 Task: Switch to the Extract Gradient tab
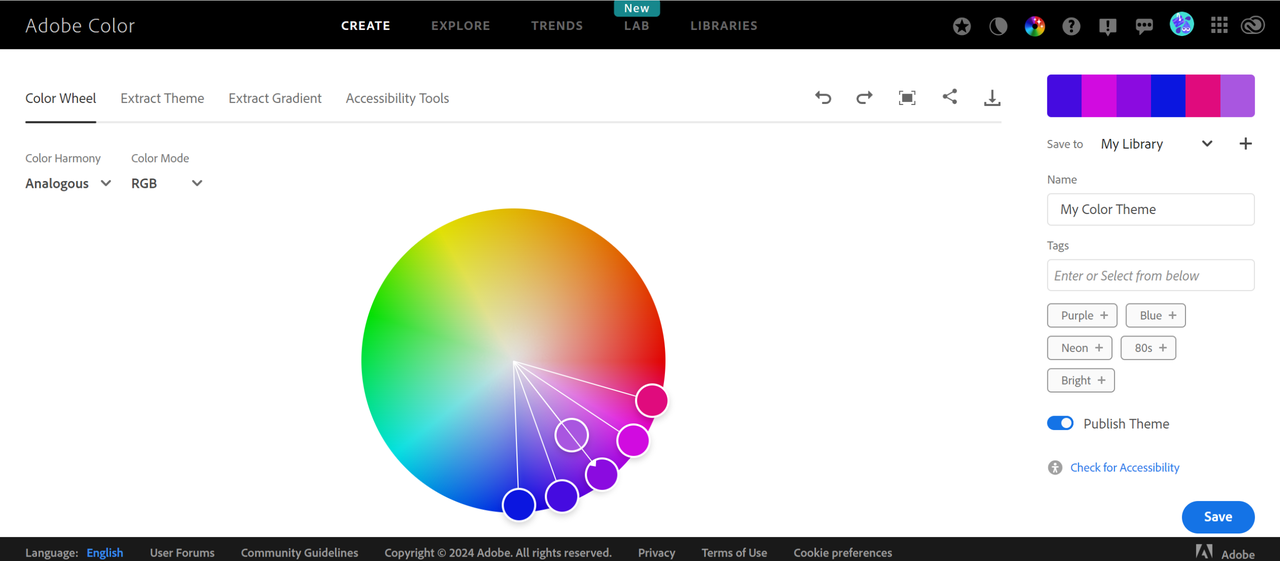coord(275,98)
